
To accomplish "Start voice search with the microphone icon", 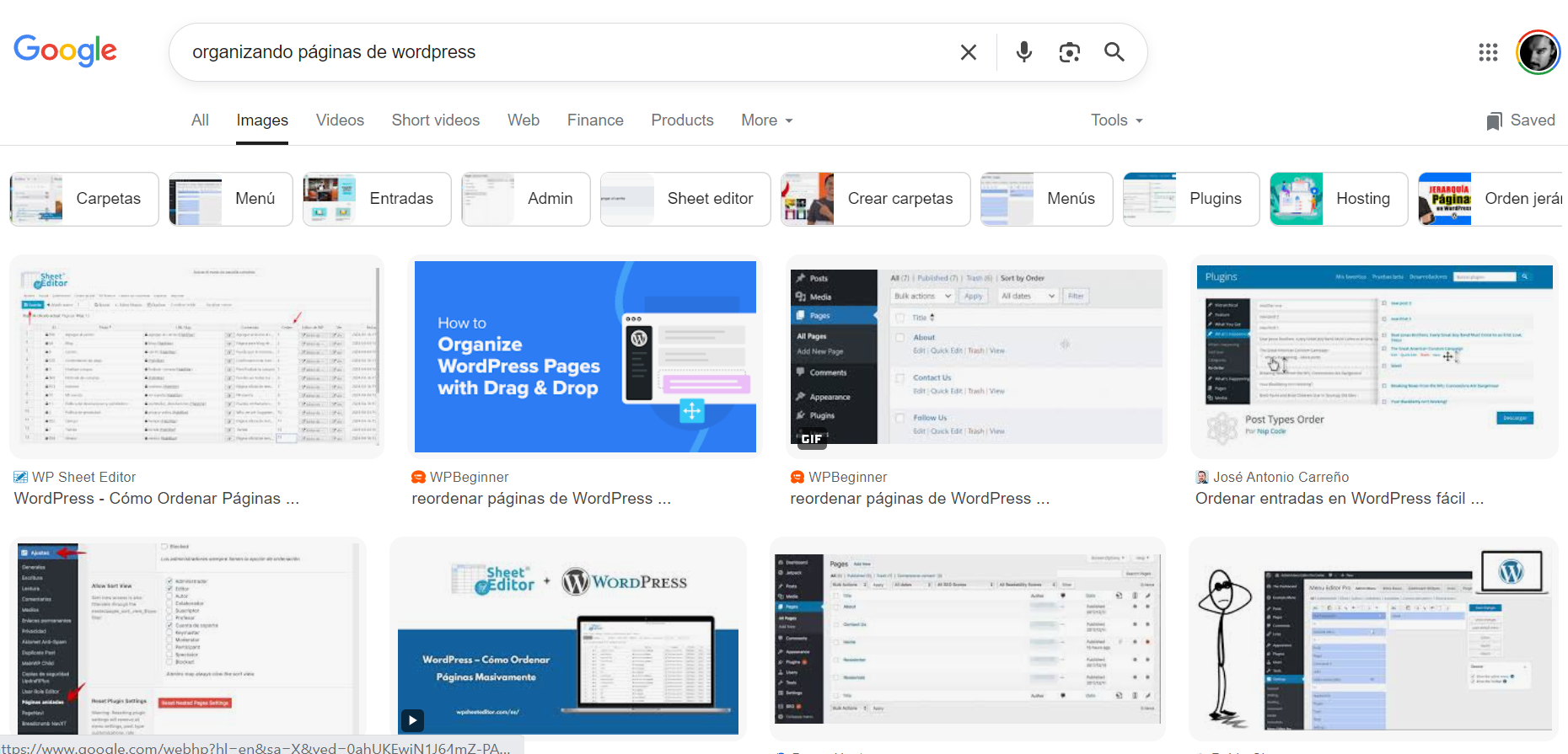I will [x=1024, y=52].
